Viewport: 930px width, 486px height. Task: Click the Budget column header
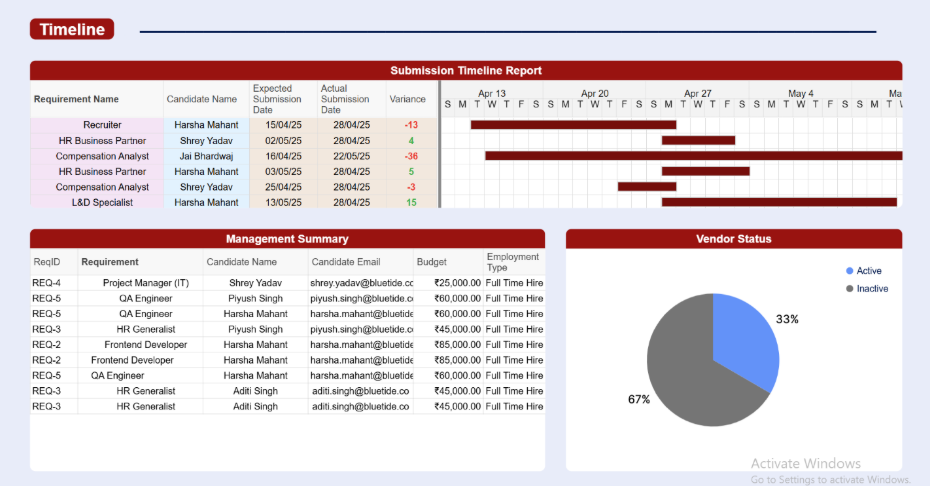432,262
